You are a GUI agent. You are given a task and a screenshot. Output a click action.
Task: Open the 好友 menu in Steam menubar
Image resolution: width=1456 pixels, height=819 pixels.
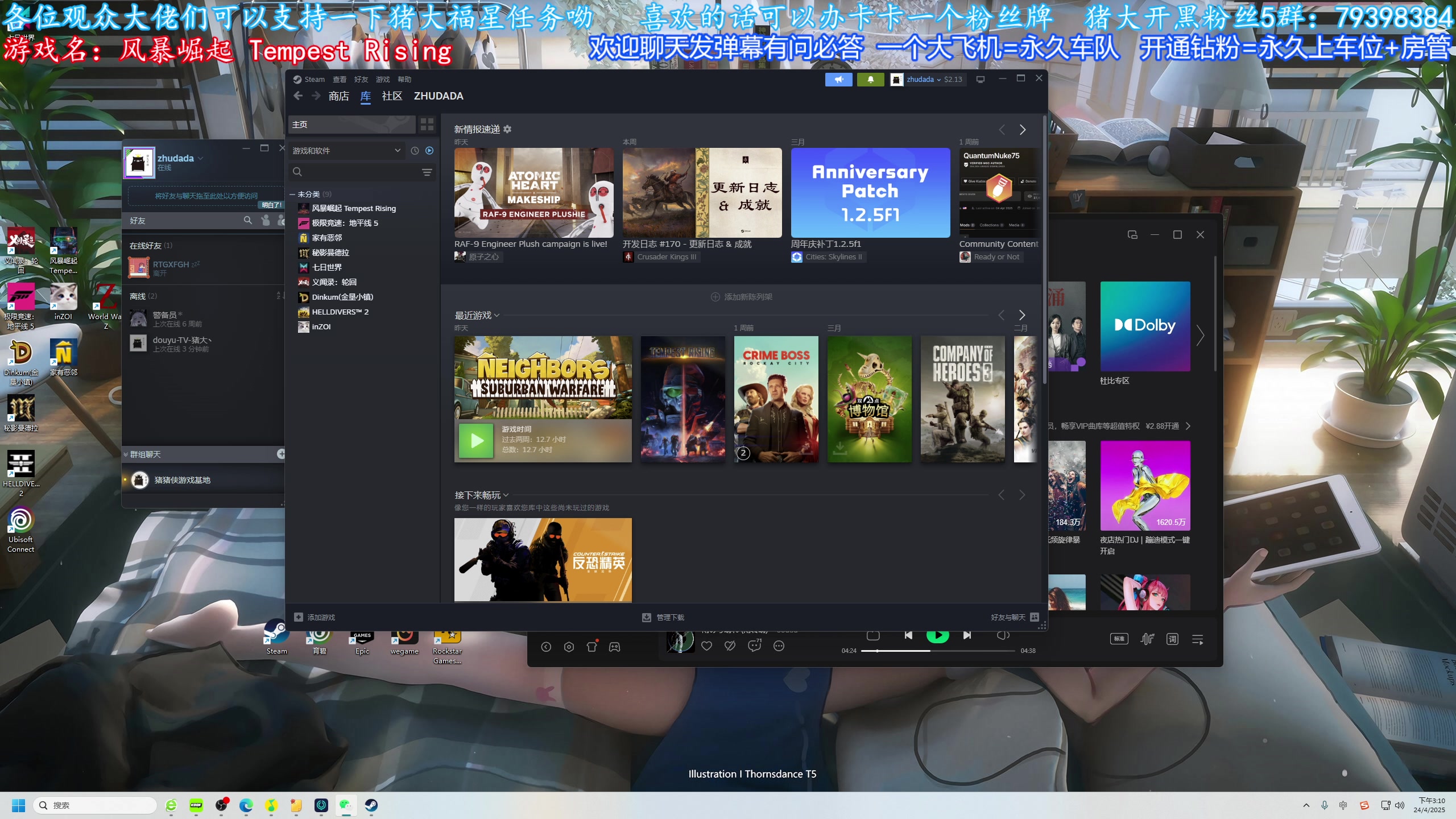361,80
